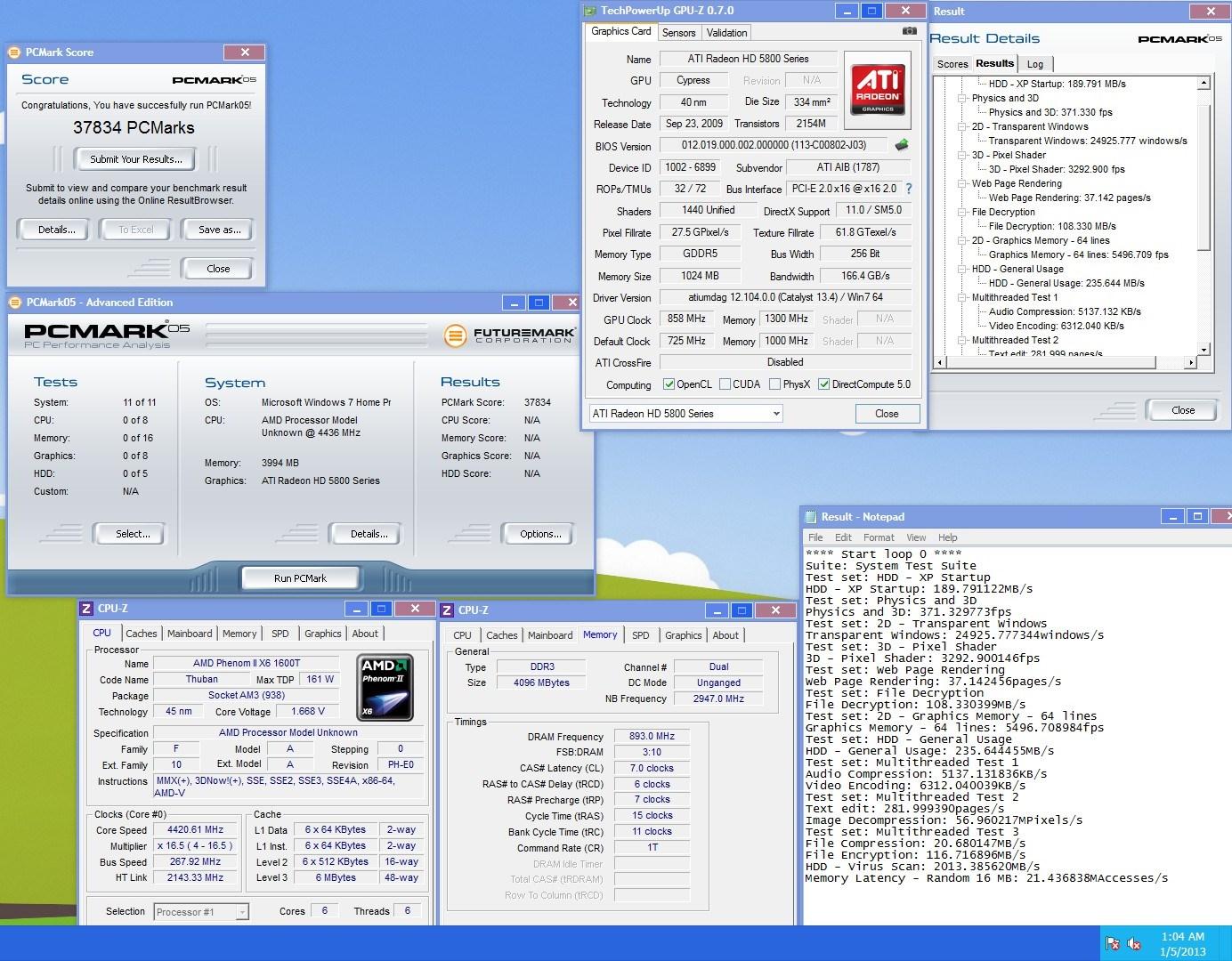The width and height of the screenshot is (1232, 961).
Task: Open the Mainboard tab in left CPU-Z
Action: (190, 634)
